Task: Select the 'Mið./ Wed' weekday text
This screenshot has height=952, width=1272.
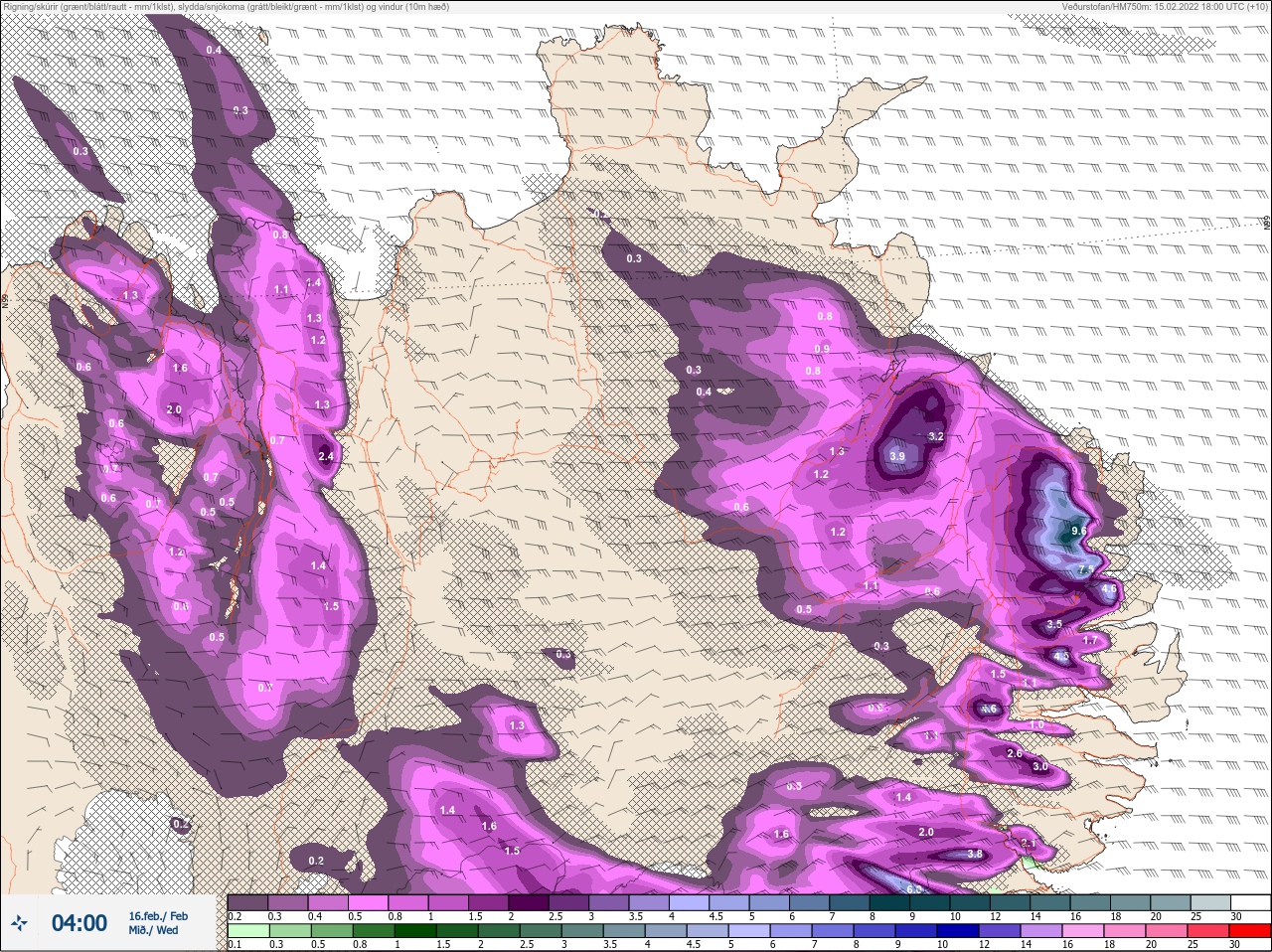Action: pos(153,931)
